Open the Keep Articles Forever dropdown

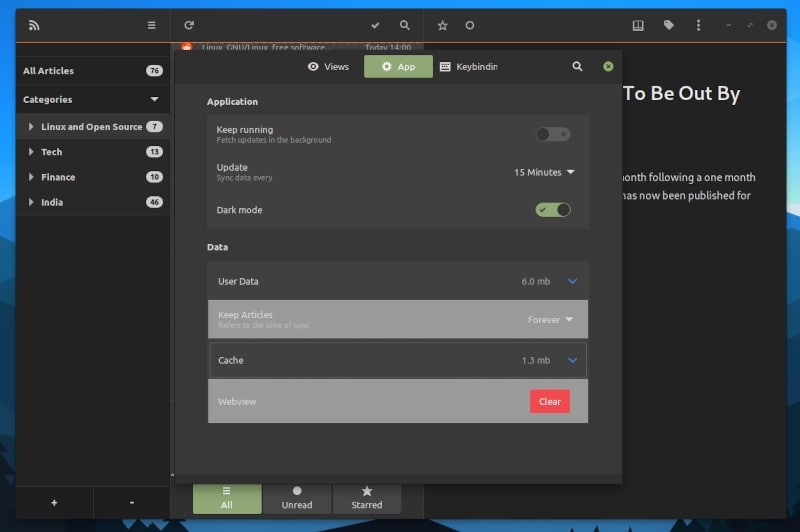(550, 320)
